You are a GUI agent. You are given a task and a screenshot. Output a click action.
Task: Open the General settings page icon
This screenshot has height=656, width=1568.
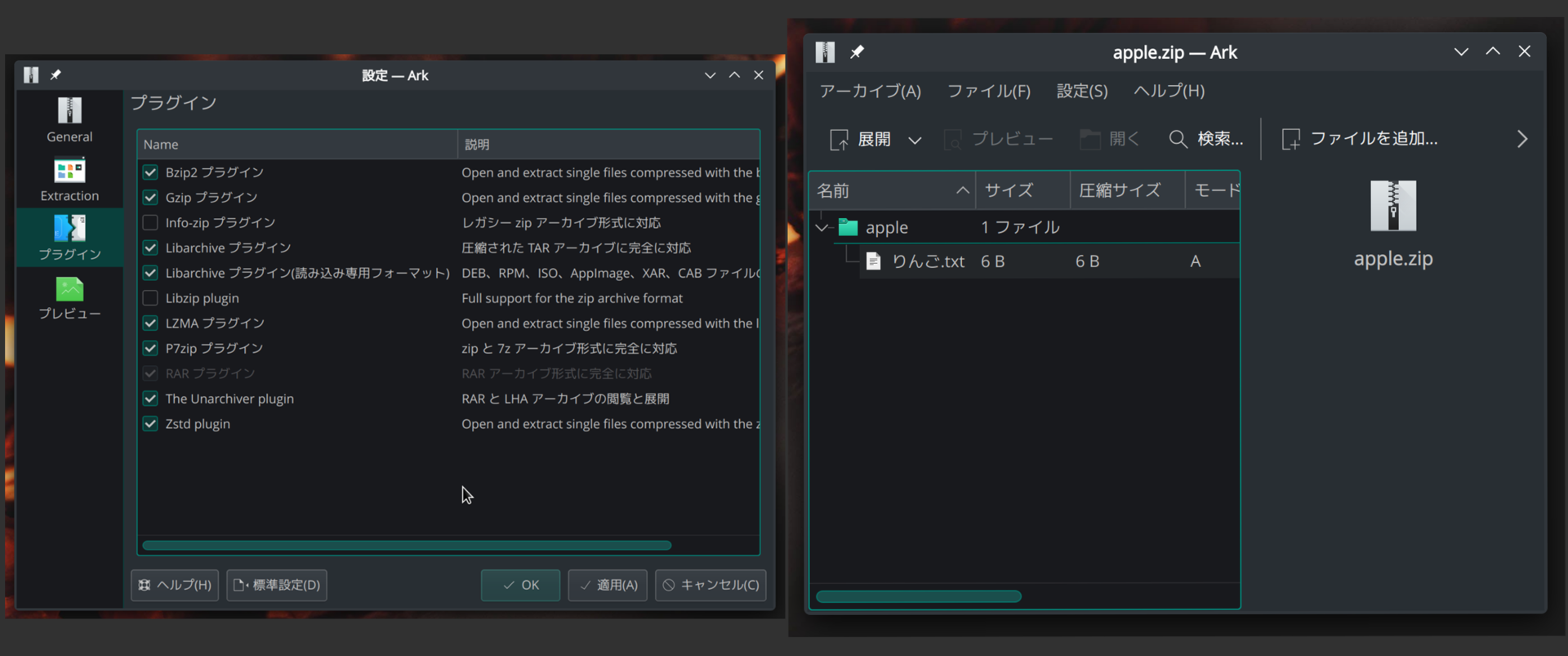69,111
